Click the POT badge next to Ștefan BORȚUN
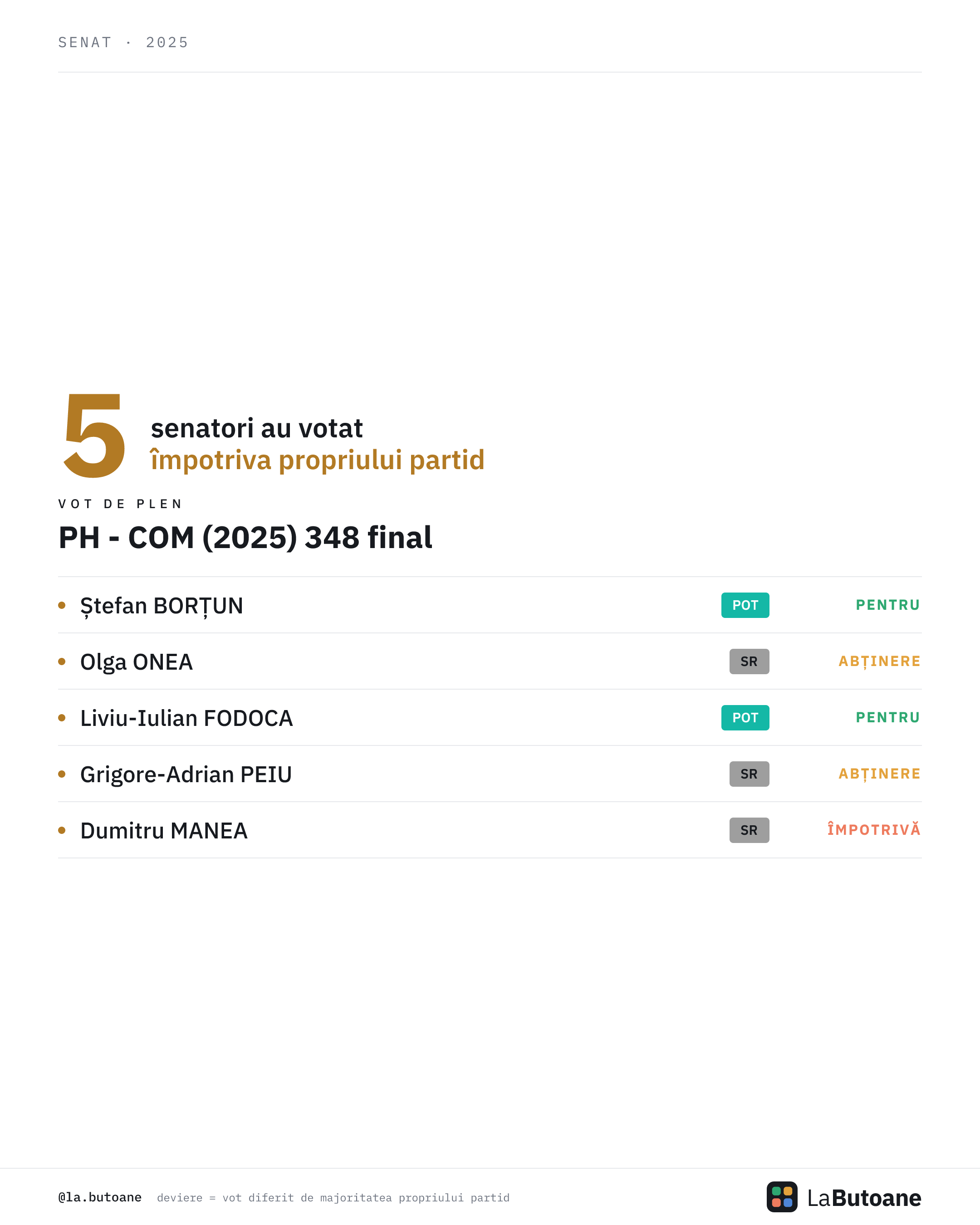Viewport: 980px width, 1225px height. (x=745, y=605)
